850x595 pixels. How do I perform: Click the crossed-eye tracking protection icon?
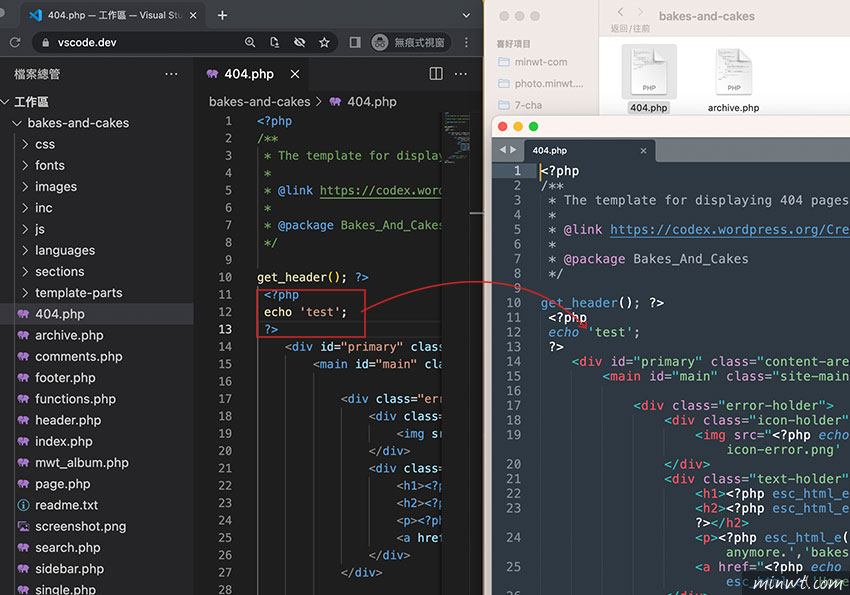pos(299,42)
